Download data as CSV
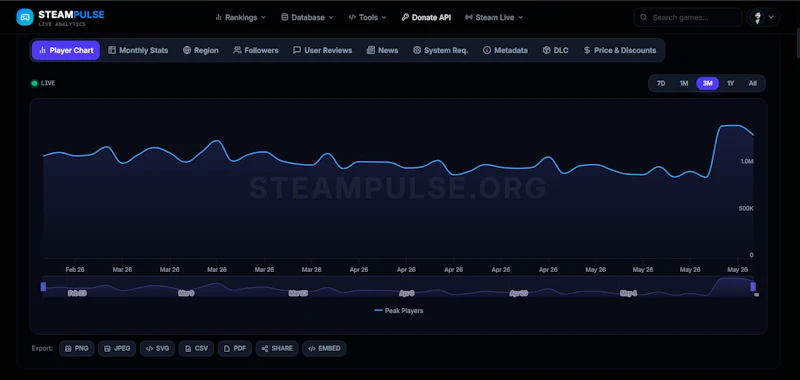 tap(196, 349)
